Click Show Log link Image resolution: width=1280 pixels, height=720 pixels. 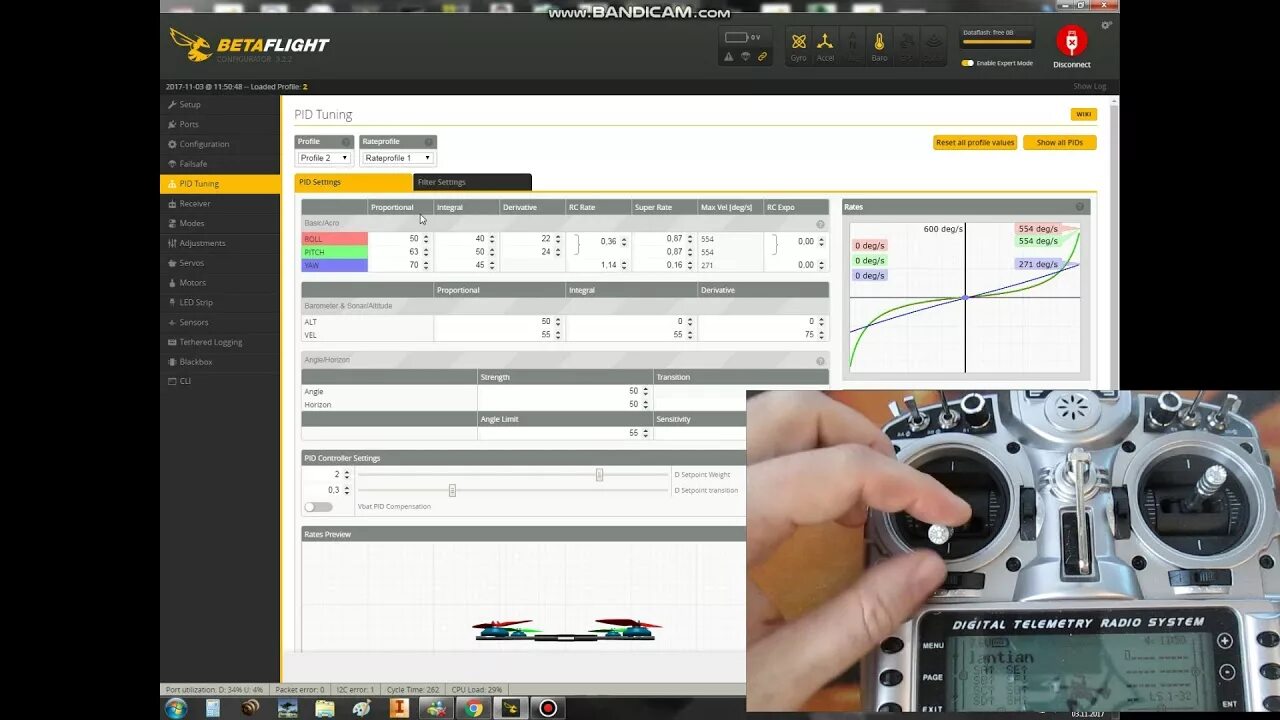click(1089, 87)
